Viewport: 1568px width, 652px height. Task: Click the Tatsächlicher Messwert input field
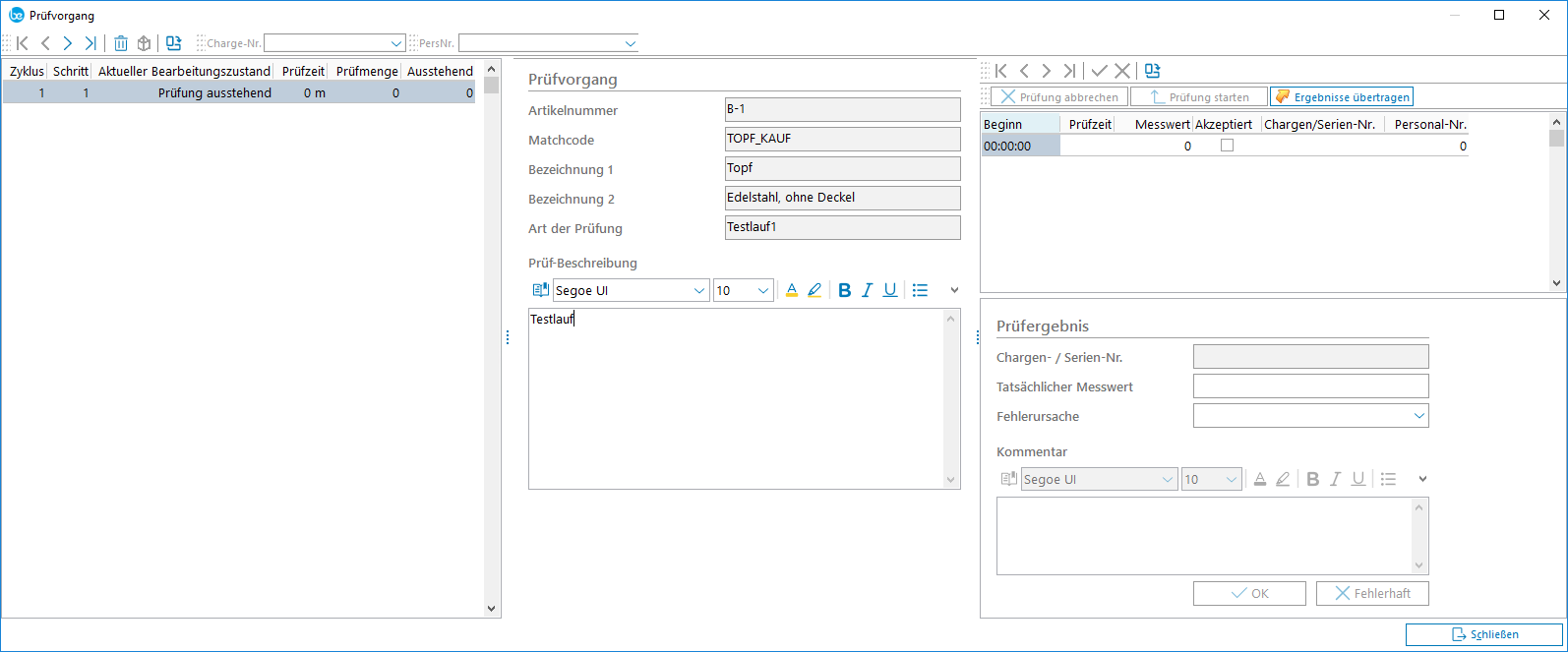point(1310,386)
